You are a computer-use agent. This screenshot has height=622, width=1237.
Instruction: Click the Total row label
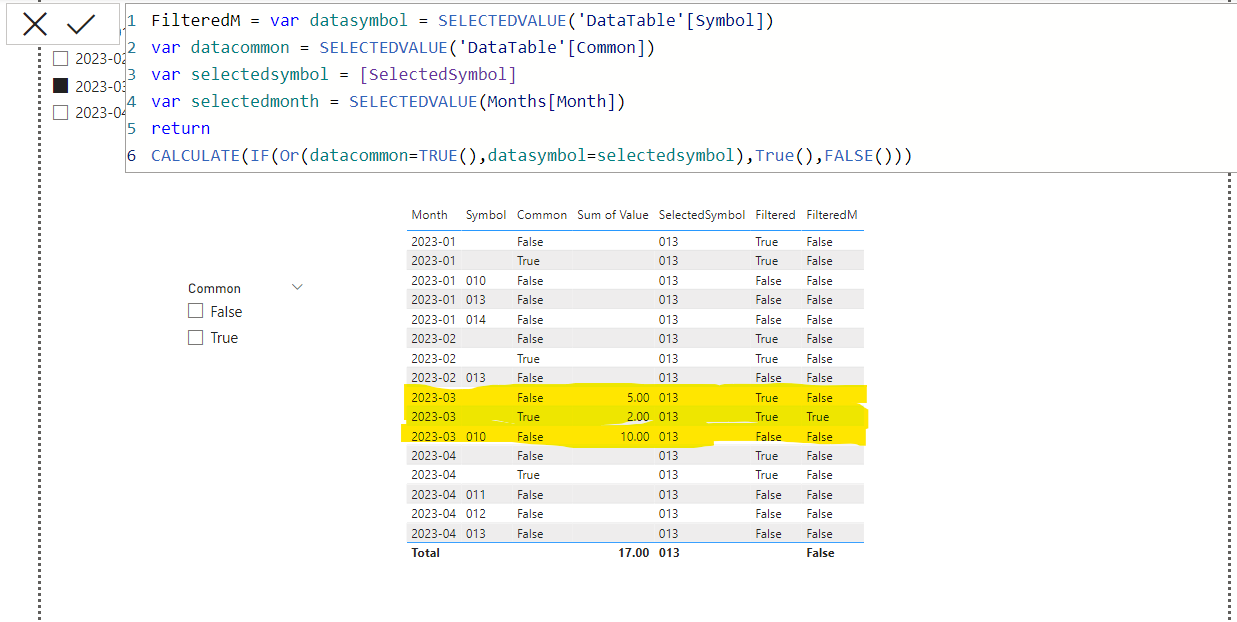pyautogui.click(x=425, y=553)
